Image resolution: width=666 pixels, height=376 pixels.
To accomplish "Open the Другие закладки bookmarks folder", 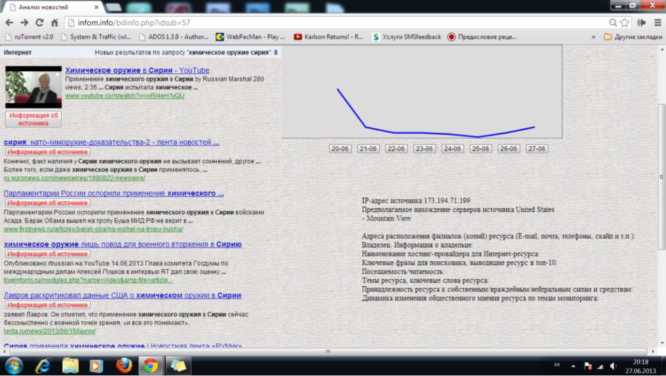I will click(633, 37).
